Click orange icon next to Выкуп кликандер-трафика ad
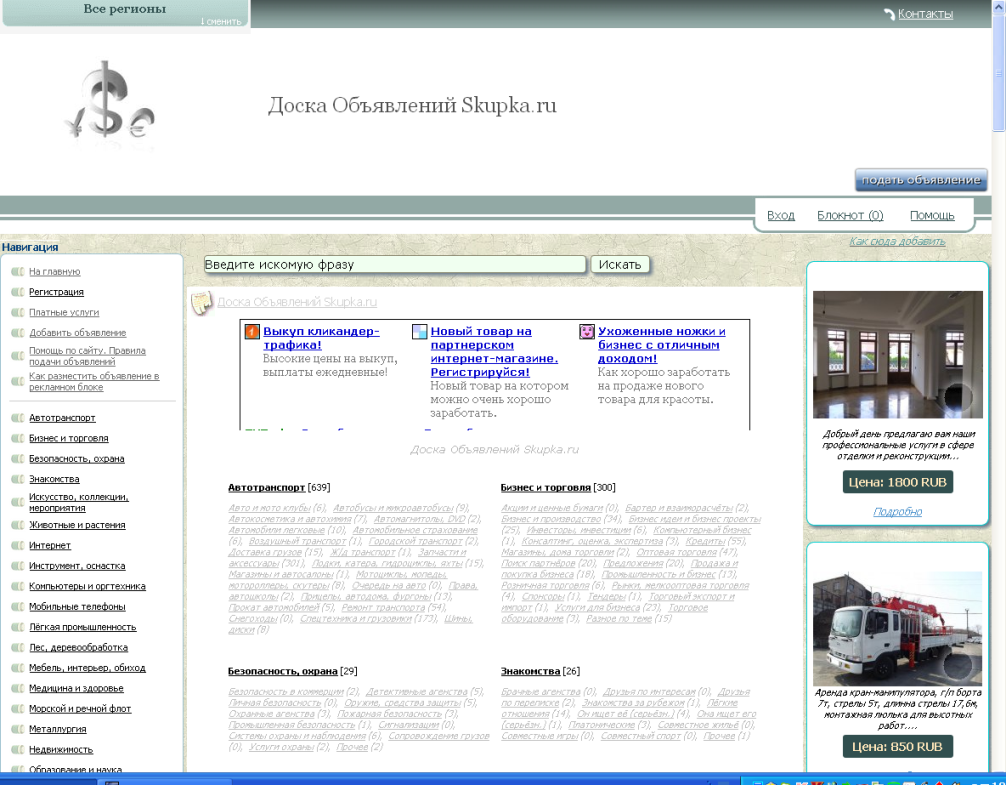Screen dimensions: 1006x785 (252, 332)
